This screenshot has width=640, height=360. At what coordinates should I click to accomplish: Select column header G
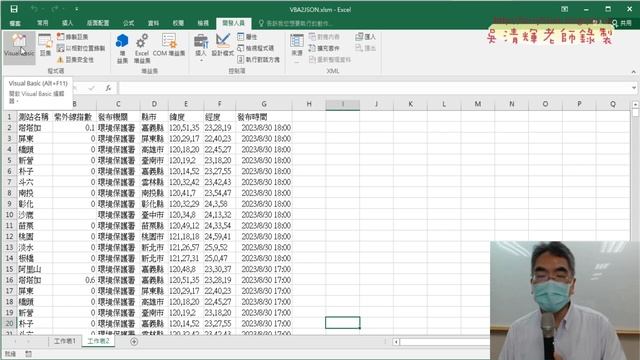coord(264,104)
